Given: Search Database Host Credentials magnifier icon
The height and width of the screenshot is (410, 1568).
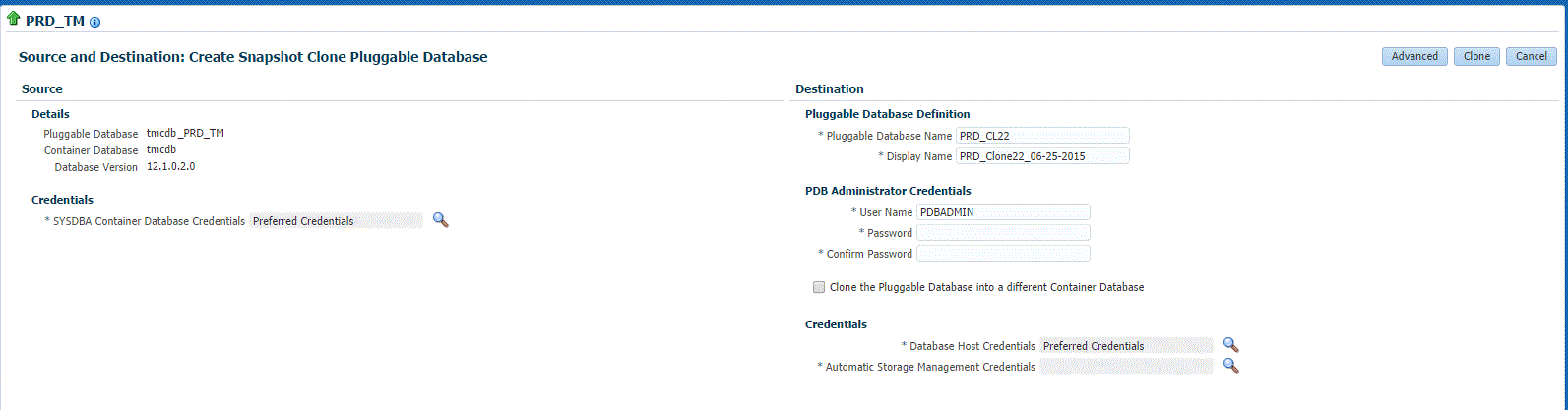Looking at the screenshot, I should click(x=1230, y=345).
